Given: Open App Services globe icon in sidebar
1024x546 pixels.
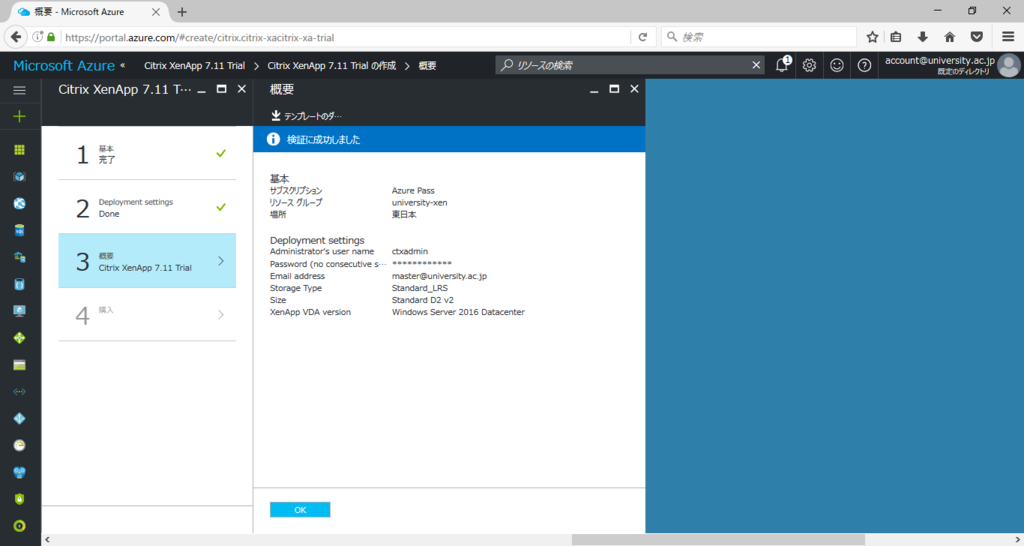Looking at the screenshot, I should [20, 204].
